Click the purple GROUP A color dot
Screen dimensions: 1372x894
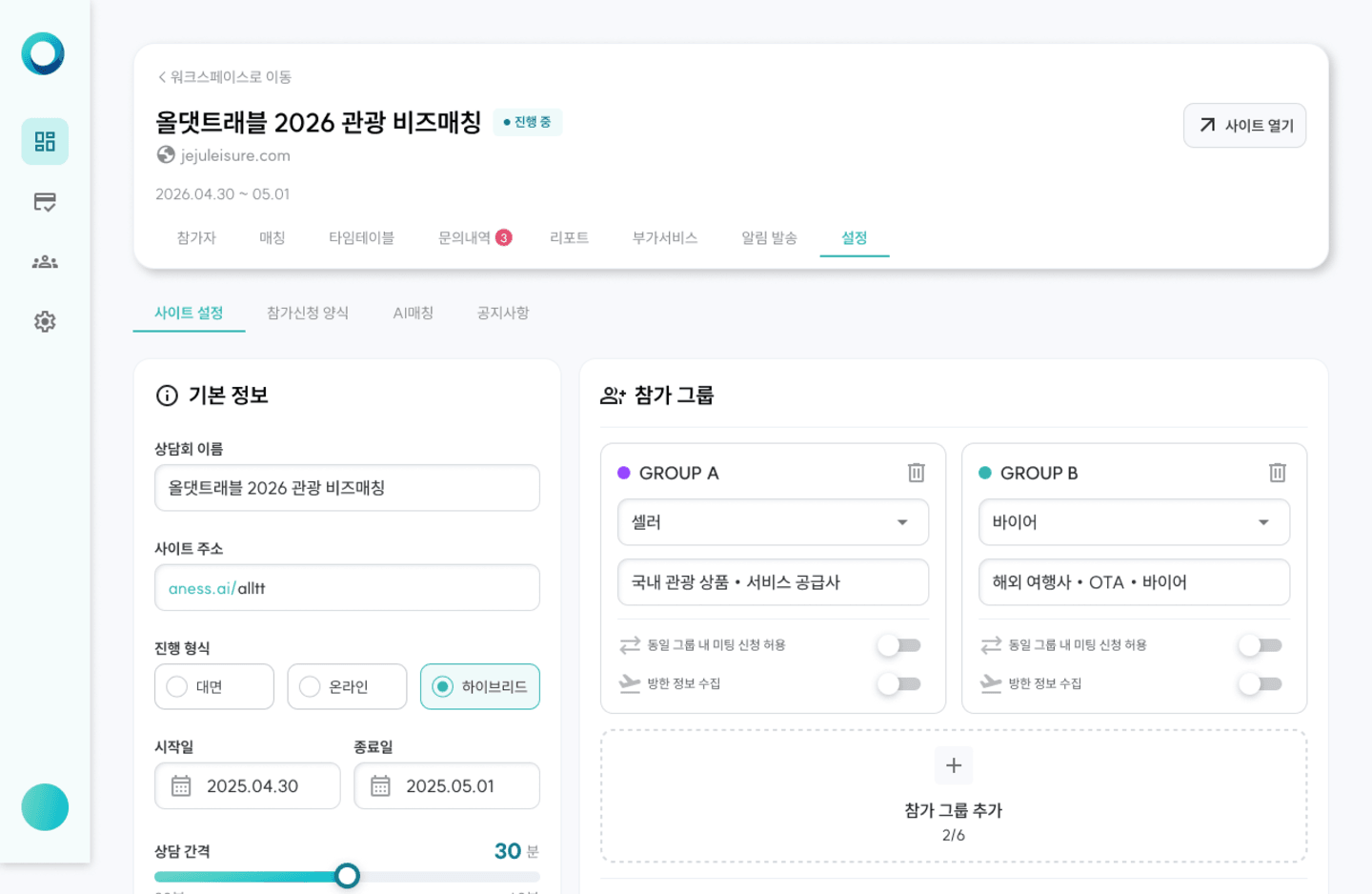pos(624,473)
